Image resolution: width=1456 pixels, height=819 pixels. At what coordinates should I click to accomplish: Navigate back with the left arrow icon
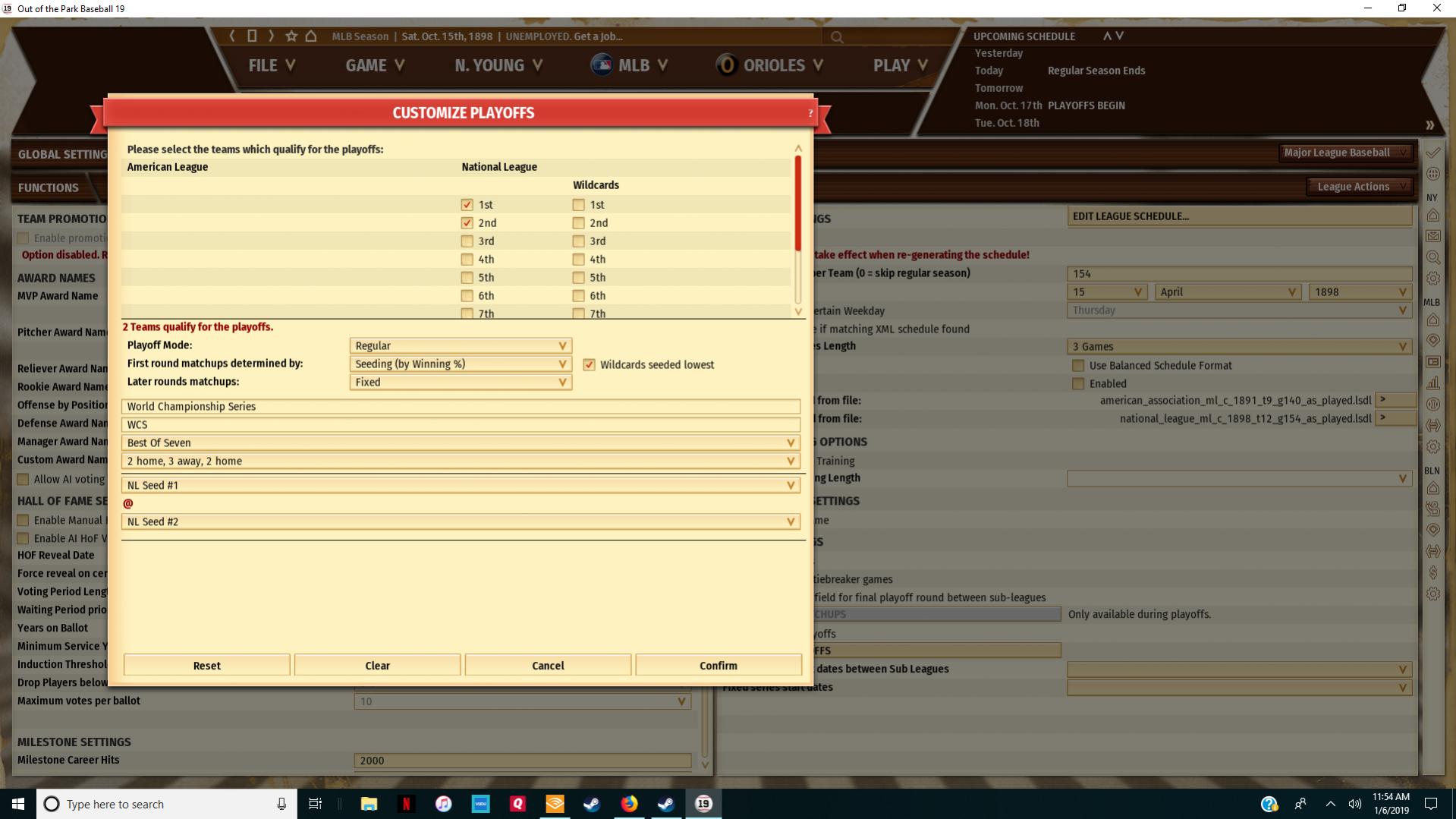click(232, 36)
